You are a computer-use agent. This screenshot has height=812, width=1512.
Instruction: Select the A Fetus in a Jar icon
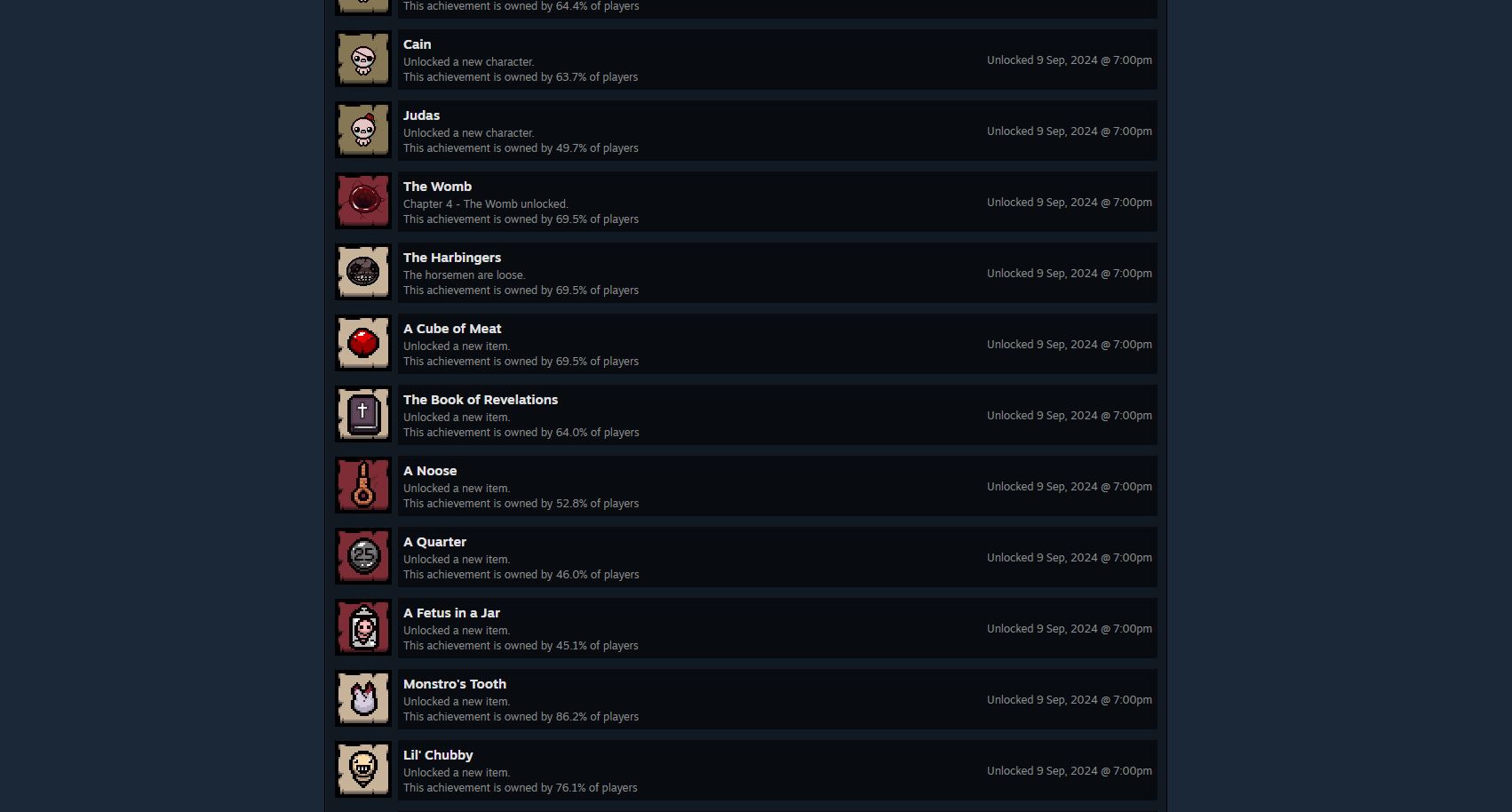point(363,628)
